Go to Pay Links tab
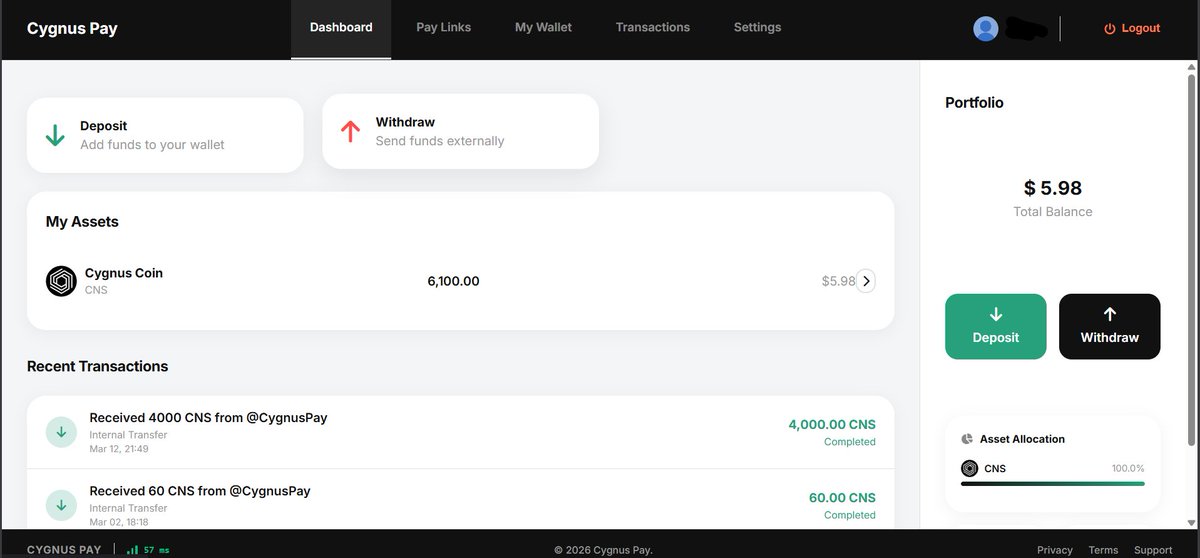 pos(443,28)
